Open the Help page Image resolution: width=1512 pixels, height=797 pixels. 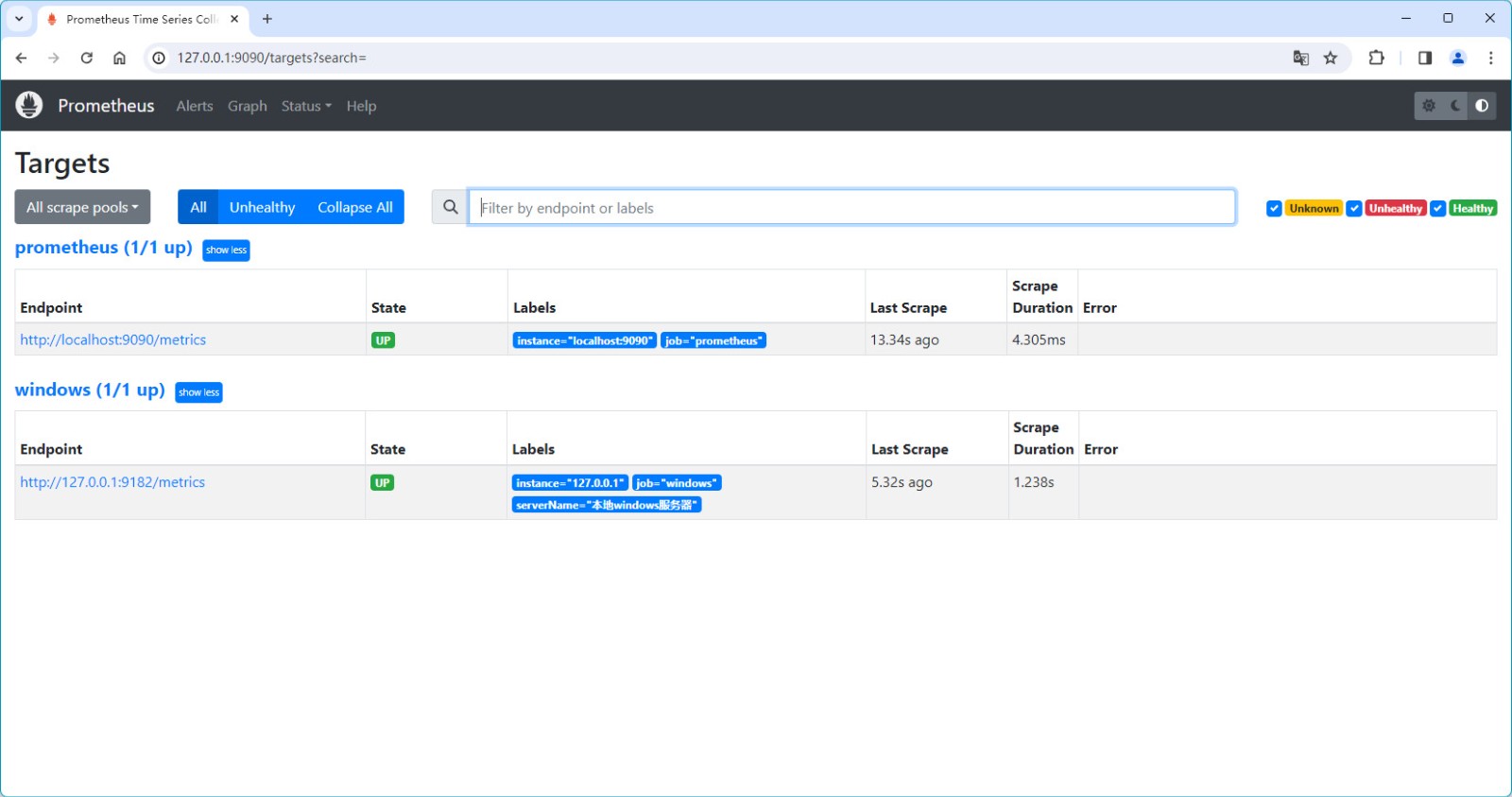tap(361, 106)
